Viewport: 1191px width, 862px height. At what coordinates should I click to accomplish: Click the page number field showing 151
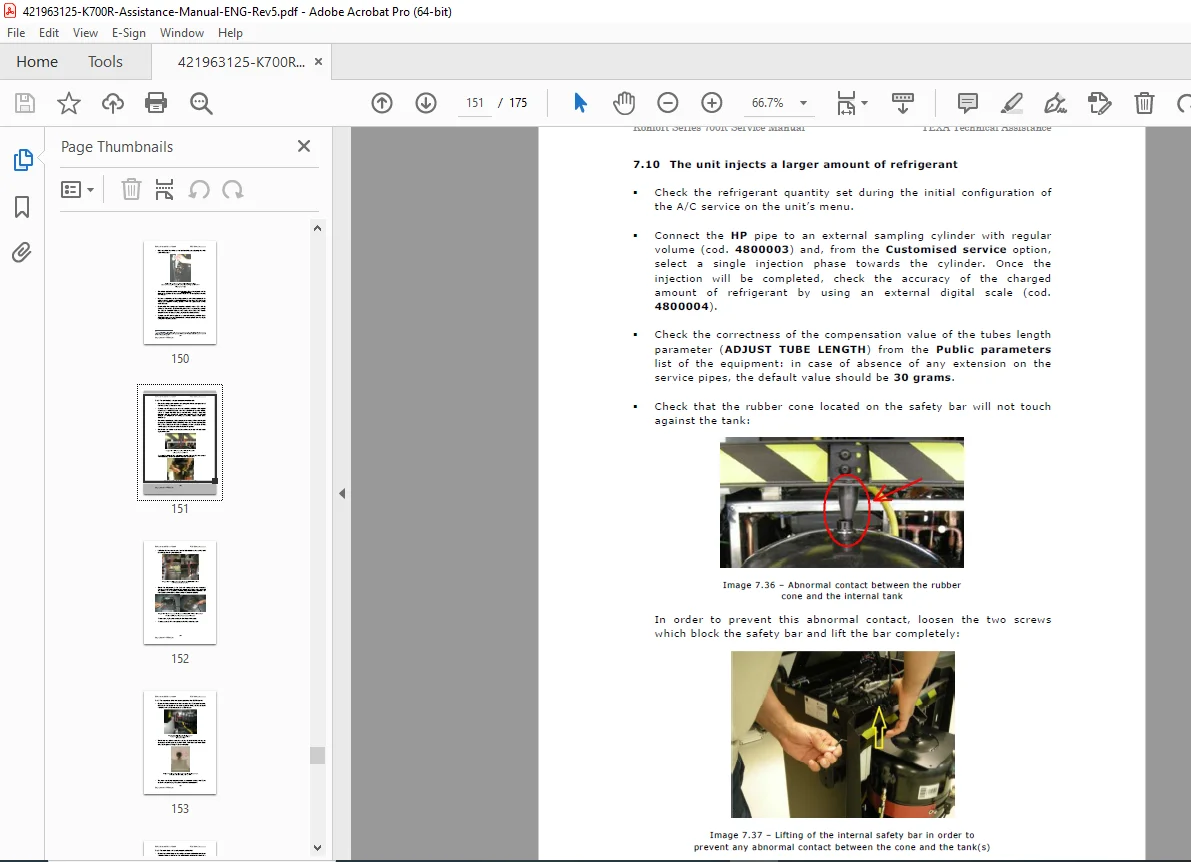coord(475,103)
